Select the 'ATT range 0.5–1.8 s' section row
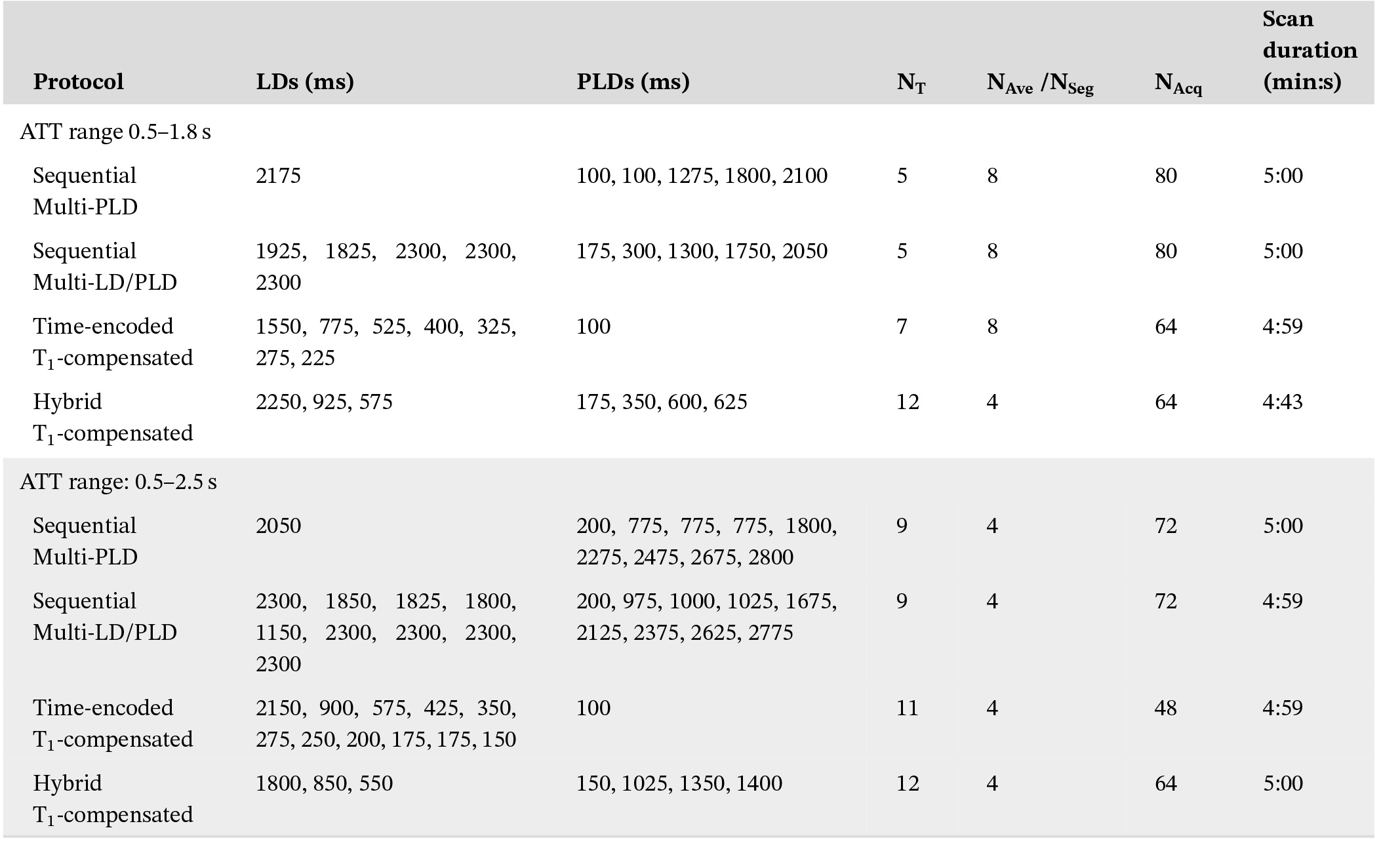1381x868 pixels. pos(115,132)
